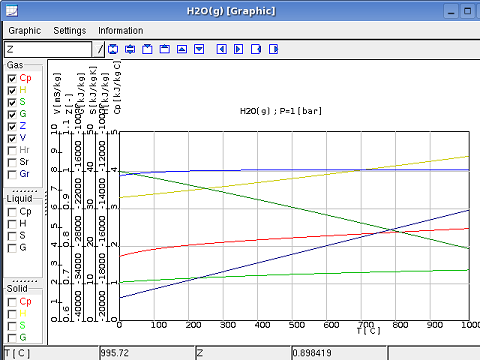Enable the Solid H checkbox

[12, 314]
